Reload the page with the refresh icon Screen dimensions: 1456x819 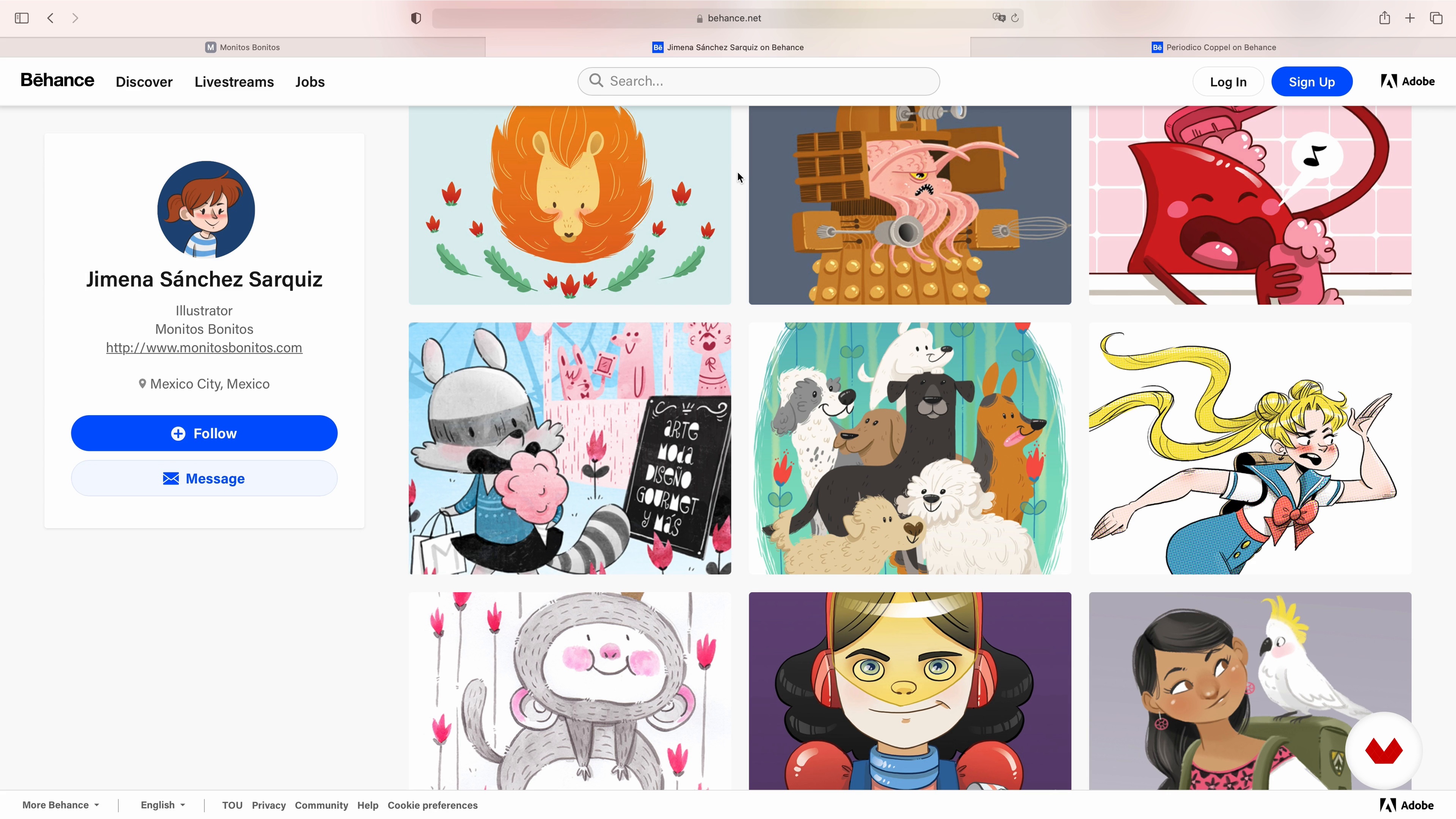pyautogui.click(x=1015, y=18)
